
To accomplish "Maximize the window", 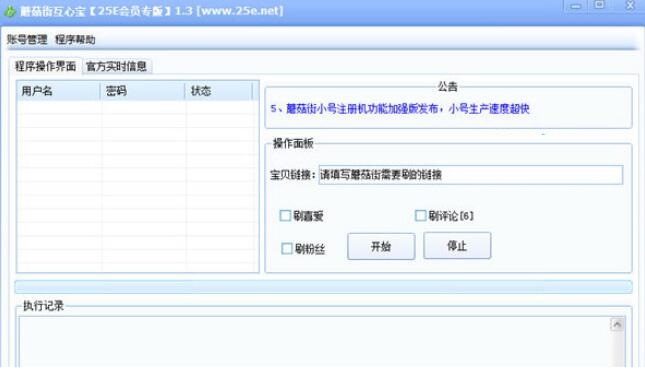I will tap(600, 5).
